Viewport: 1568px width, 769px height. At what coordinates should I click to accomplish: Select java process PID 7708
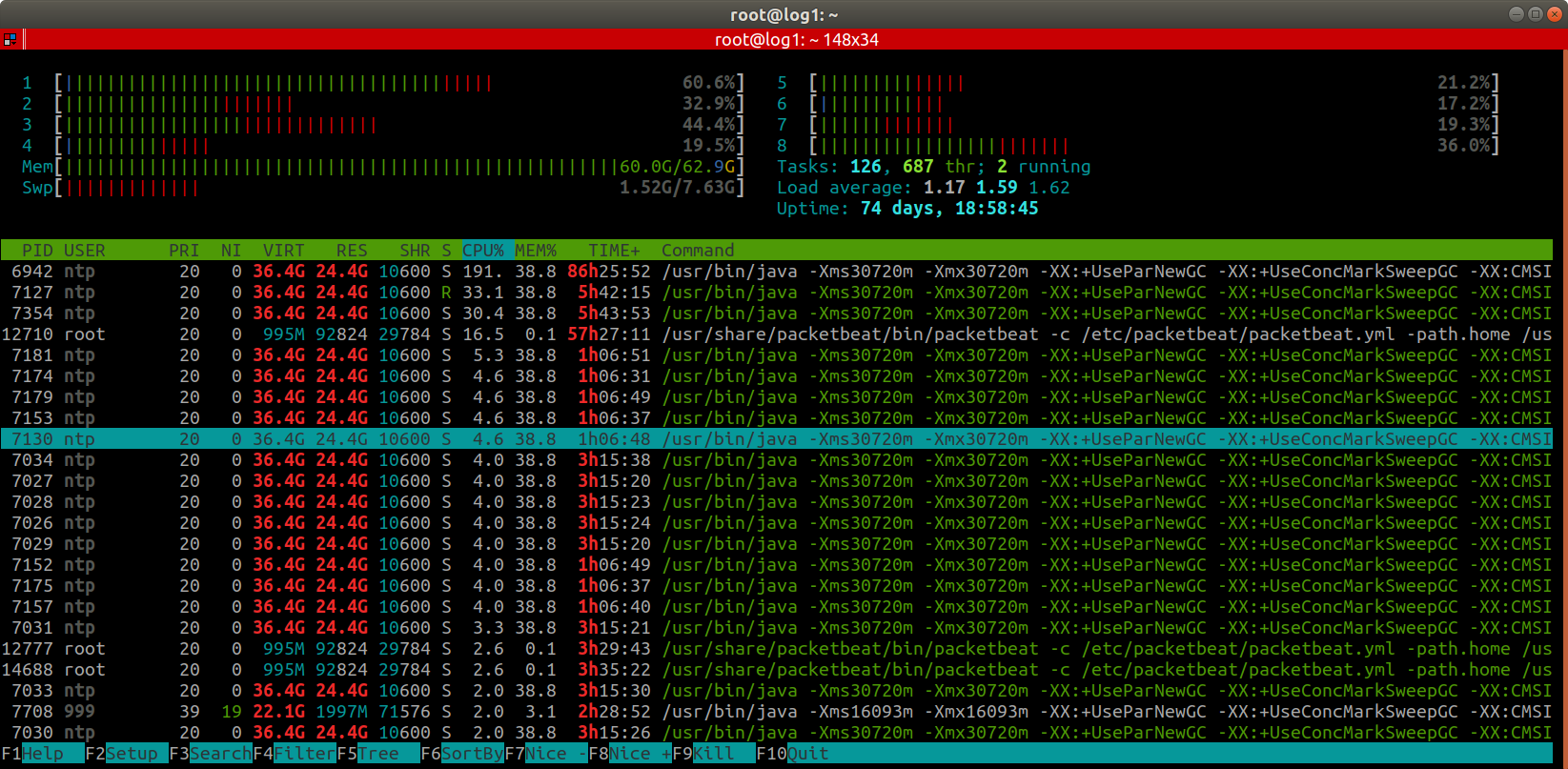coord(777,712)
